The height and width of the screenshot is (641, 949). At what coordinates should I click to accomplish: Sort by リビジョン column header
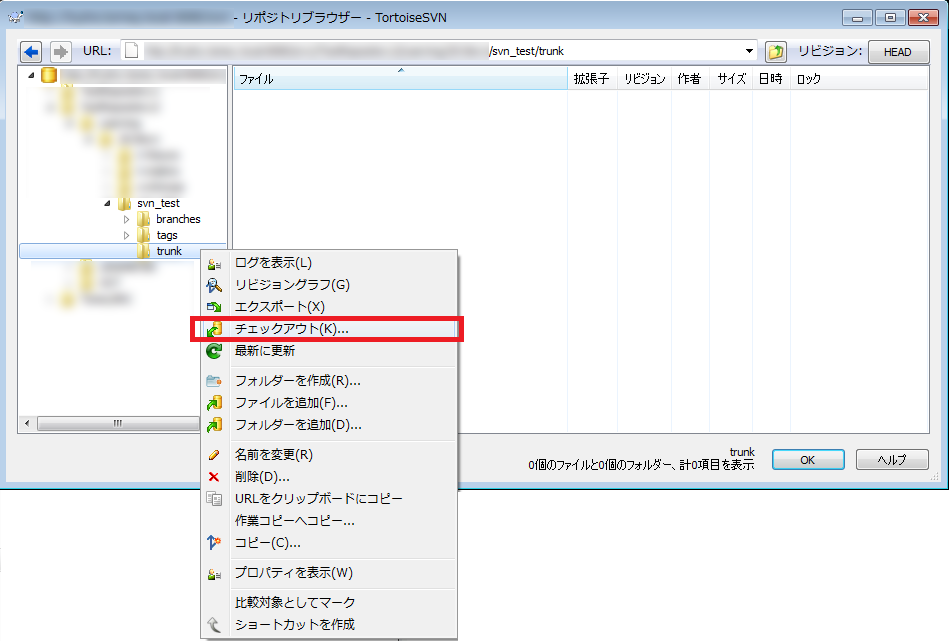point(645,79)
